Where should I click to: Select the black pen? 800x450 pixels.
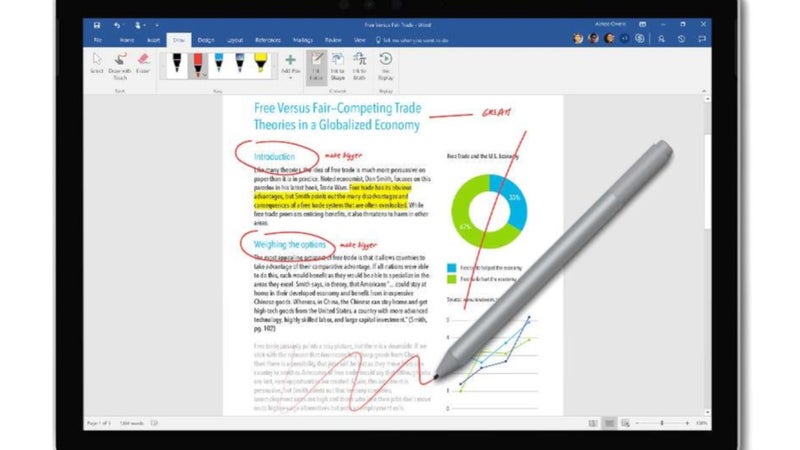tap(177, 65)
